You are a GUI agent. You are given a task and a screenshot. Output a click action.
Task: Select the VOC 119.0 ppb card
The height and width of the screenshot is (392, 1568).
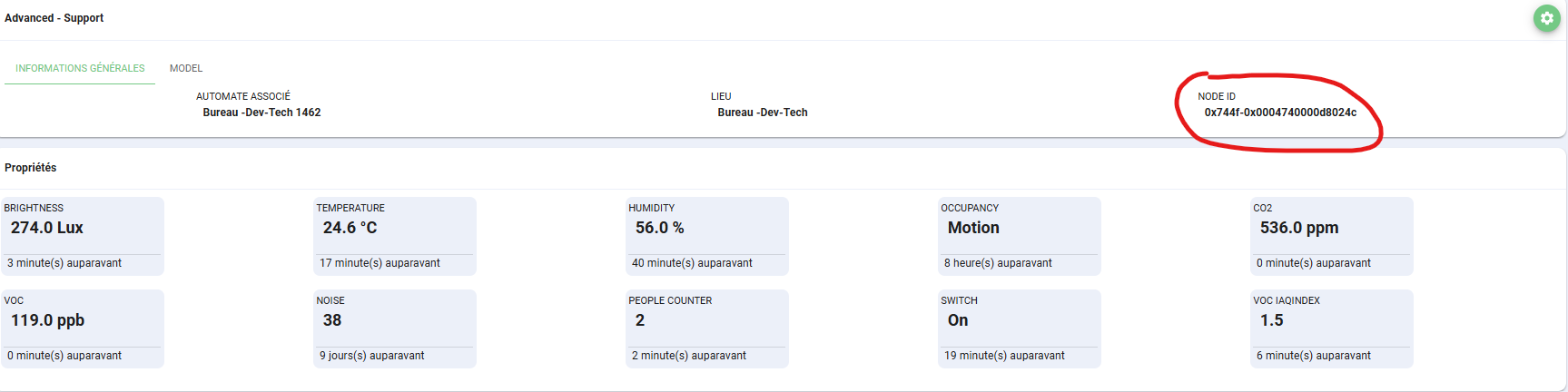[83, 328]
